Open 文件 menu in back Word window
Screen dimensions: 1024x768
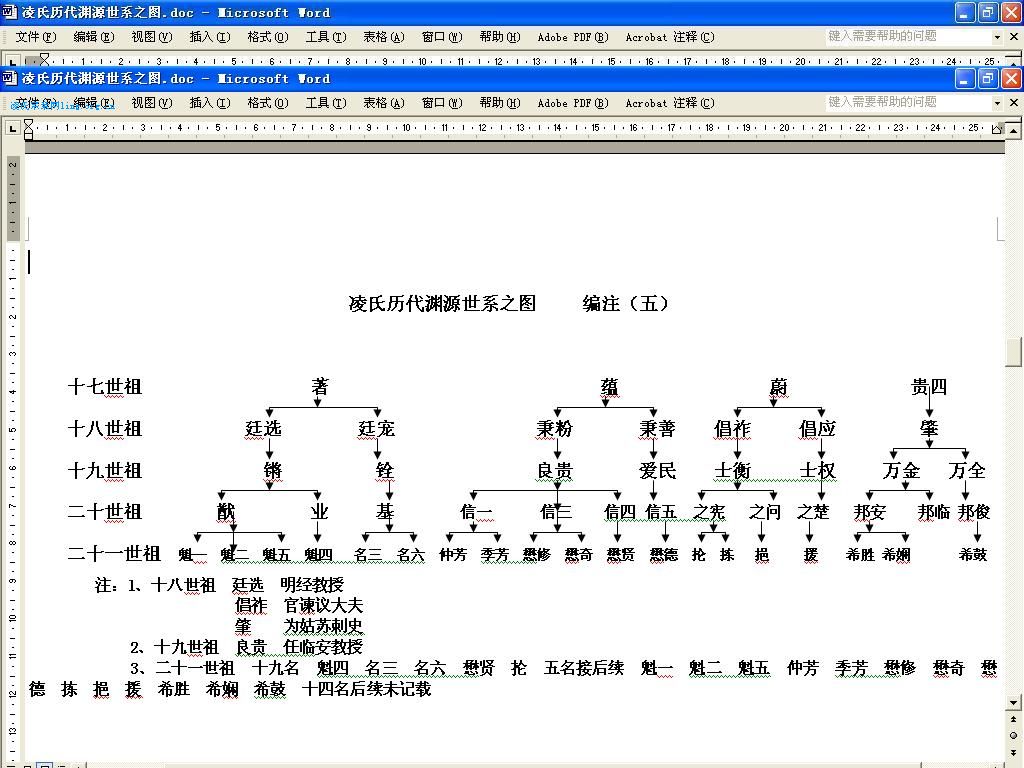click(x=36, y=37)
